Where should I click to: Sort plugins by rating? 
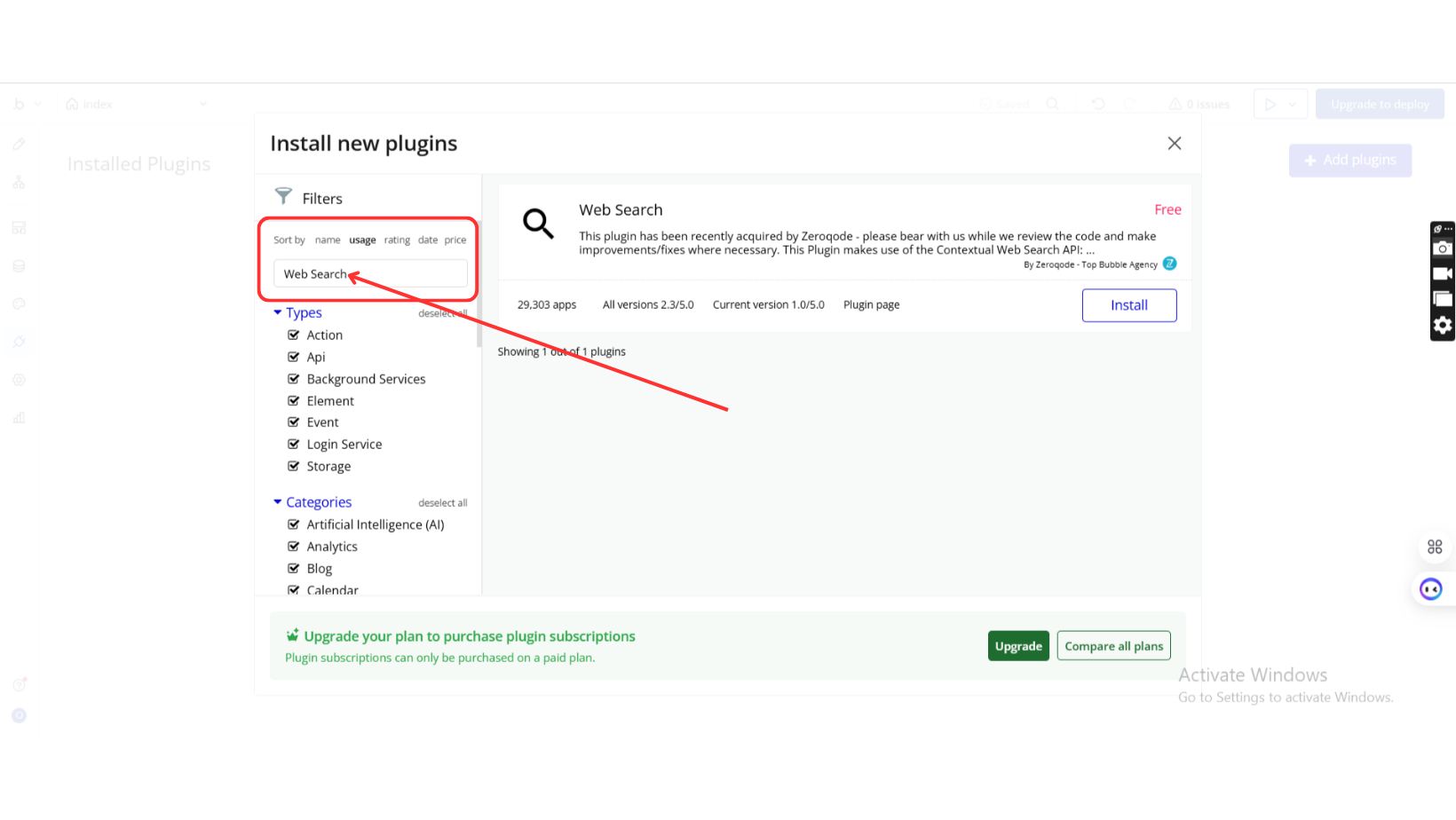tap(397, 240)
